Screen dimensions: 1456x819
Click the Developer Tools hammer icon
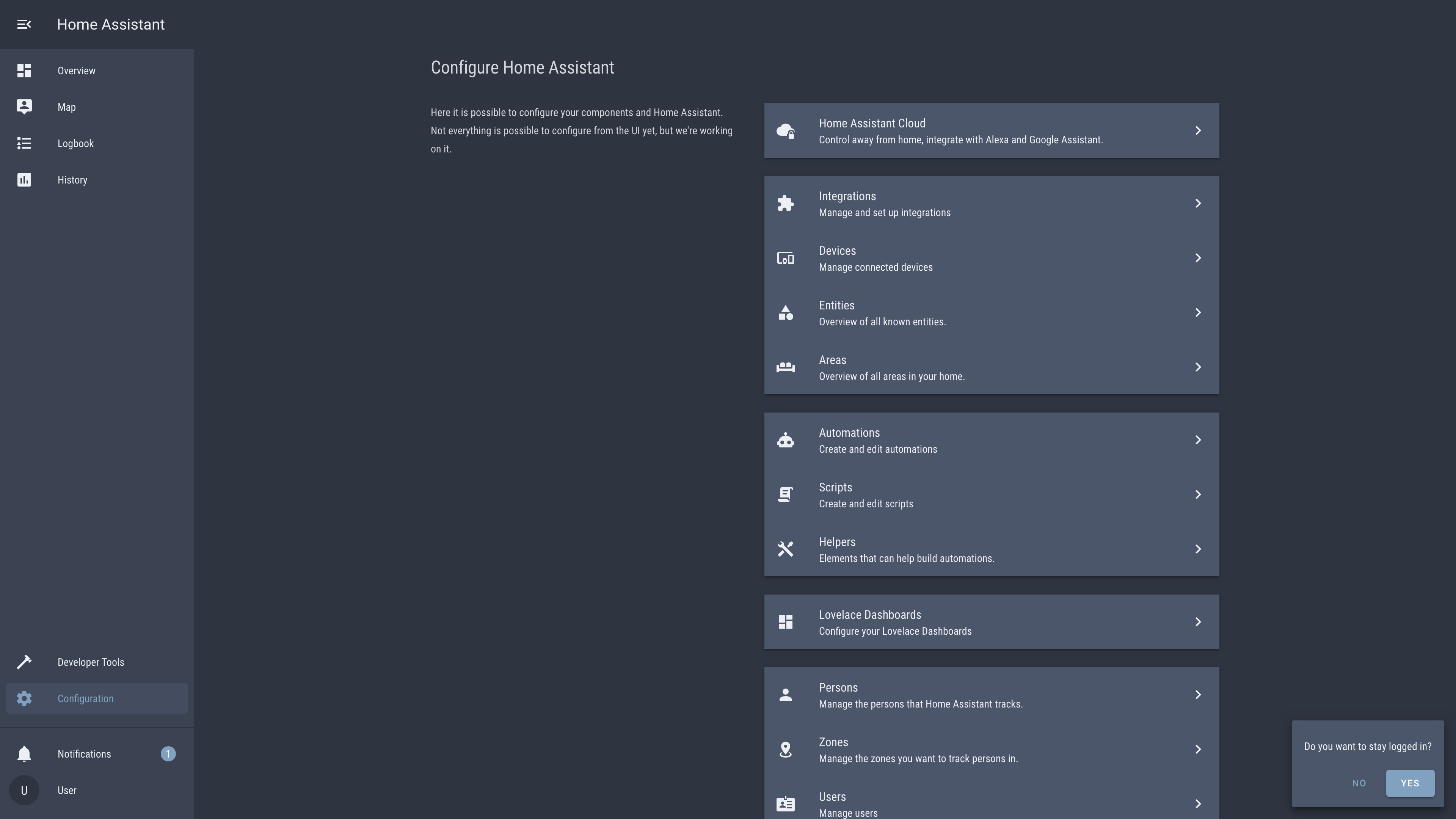click(x=24, y=662)
